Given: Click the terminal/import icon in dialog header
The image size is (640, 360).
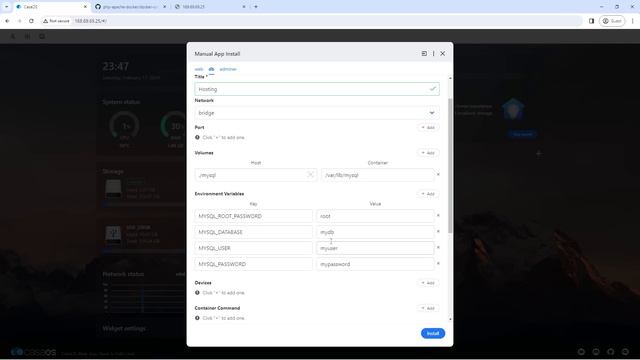Looking at the screenshot, I should (x=424, y=53).
